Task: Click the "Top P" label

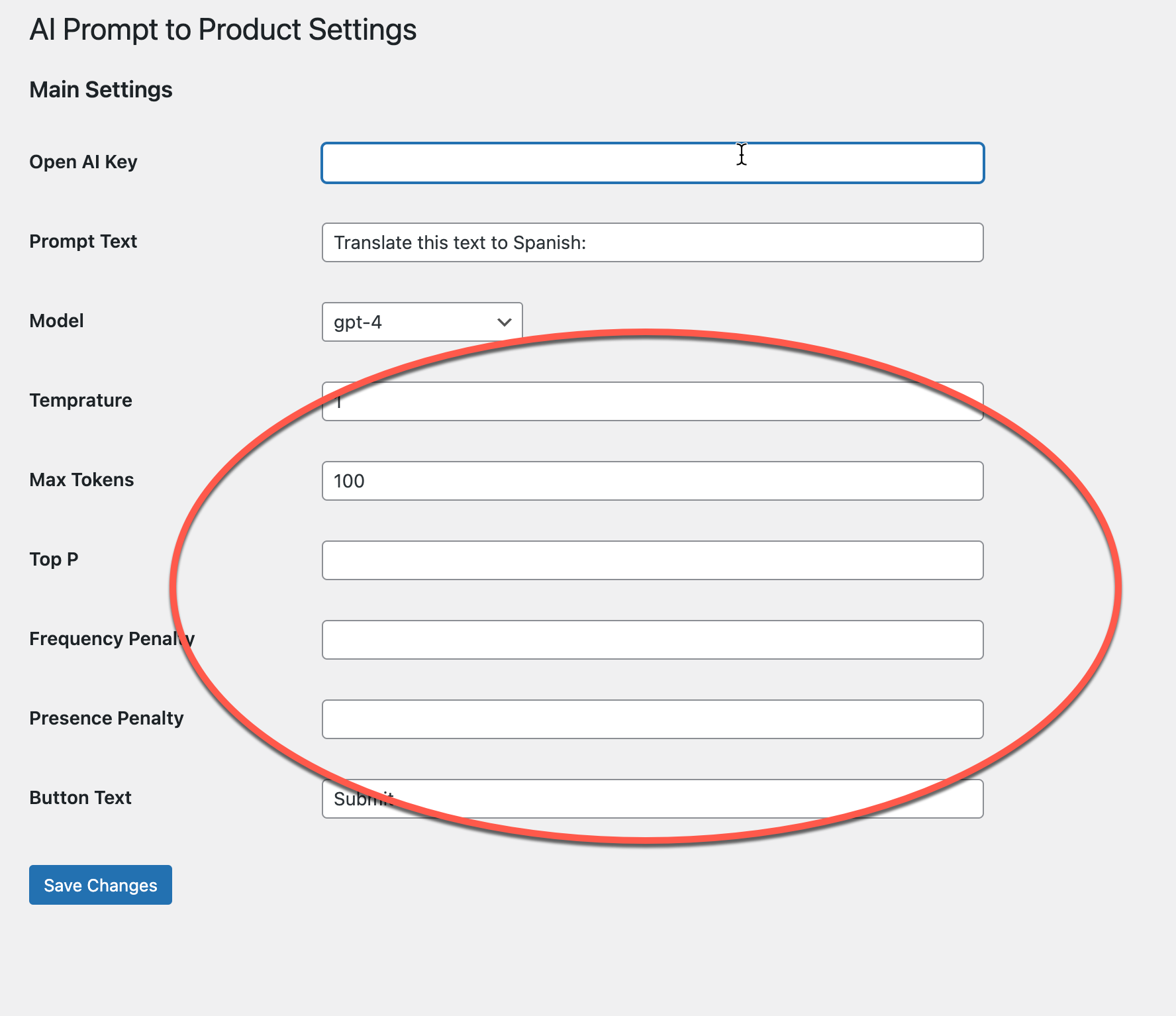Action: [54, 560]
